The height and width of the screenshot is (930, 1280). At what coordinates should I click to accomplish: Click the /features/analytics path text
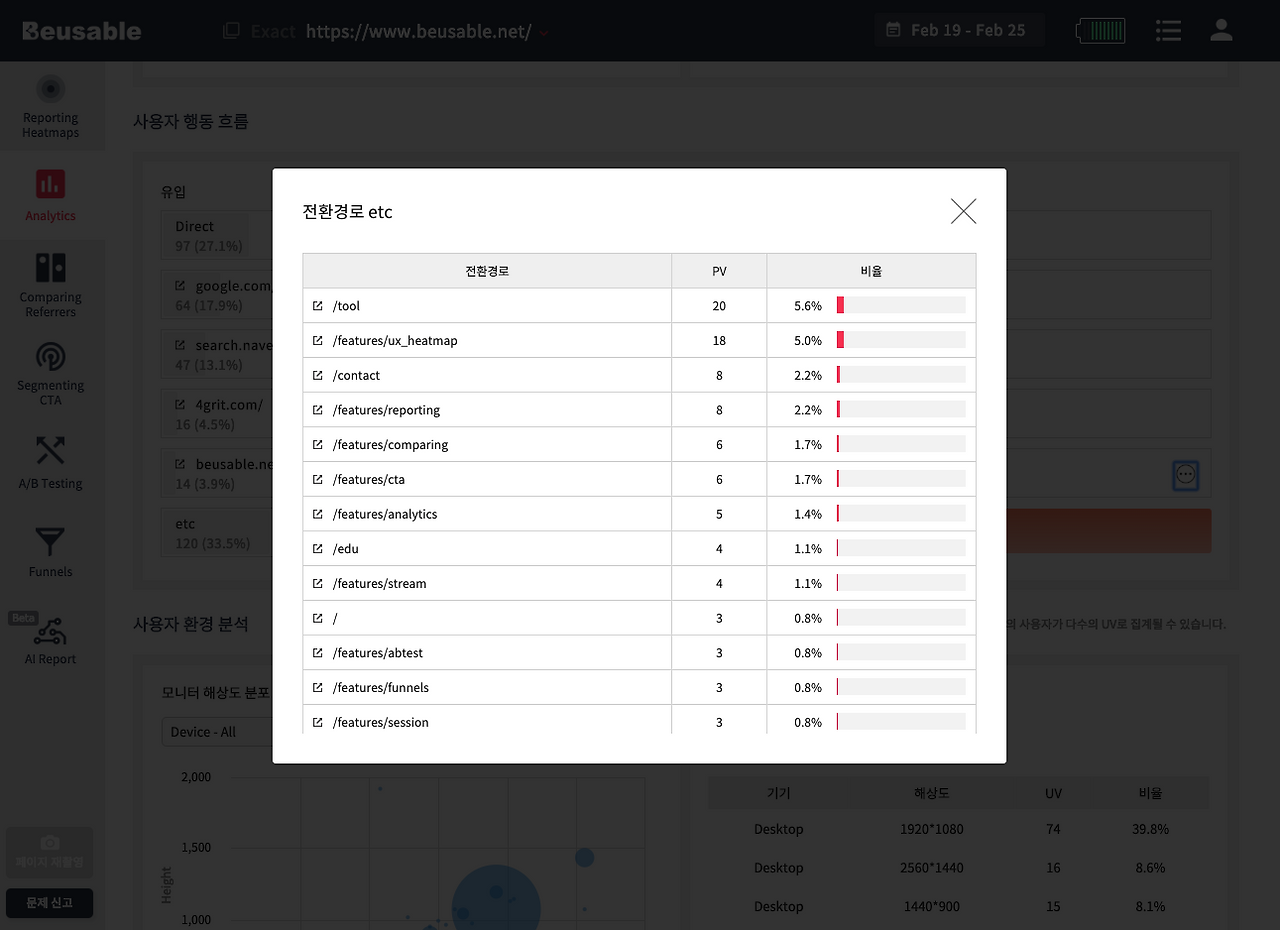click(385, 514)
